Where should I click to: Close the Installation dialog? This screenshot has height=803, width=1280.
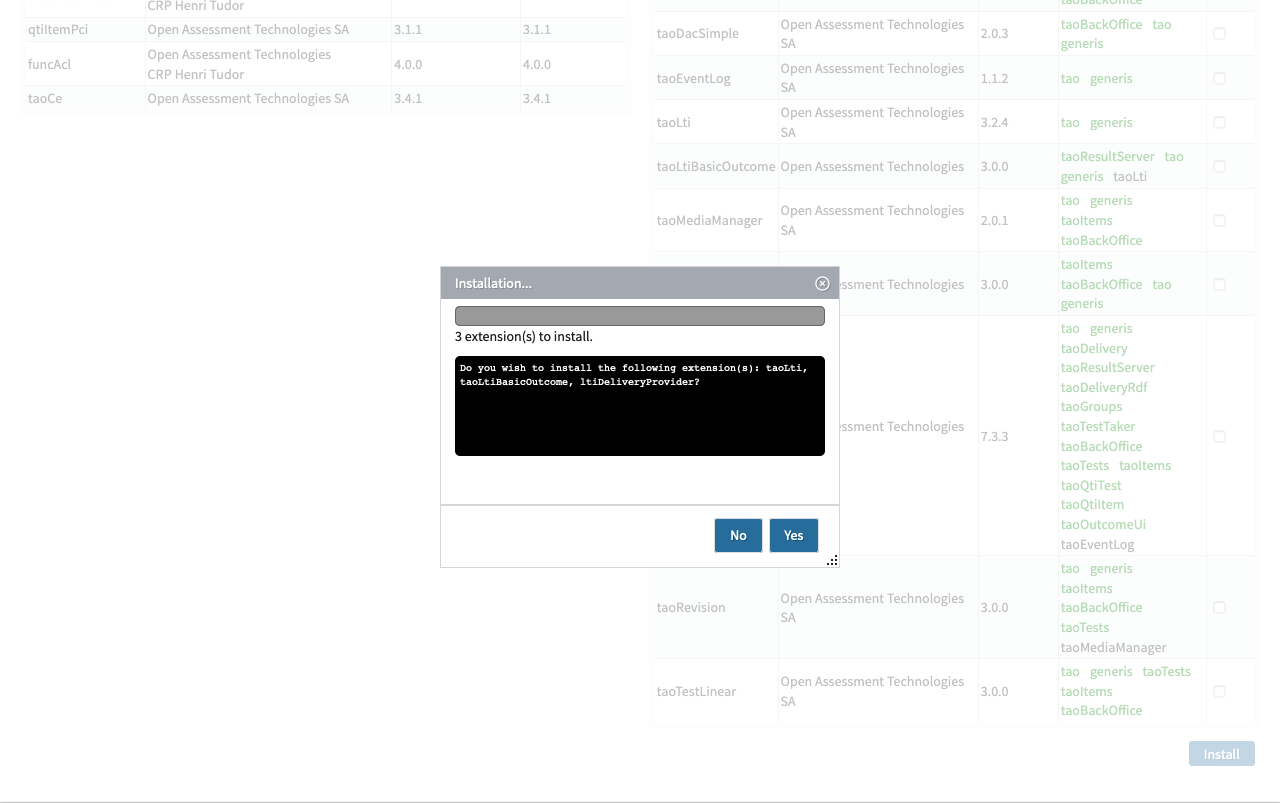(821, 283)
